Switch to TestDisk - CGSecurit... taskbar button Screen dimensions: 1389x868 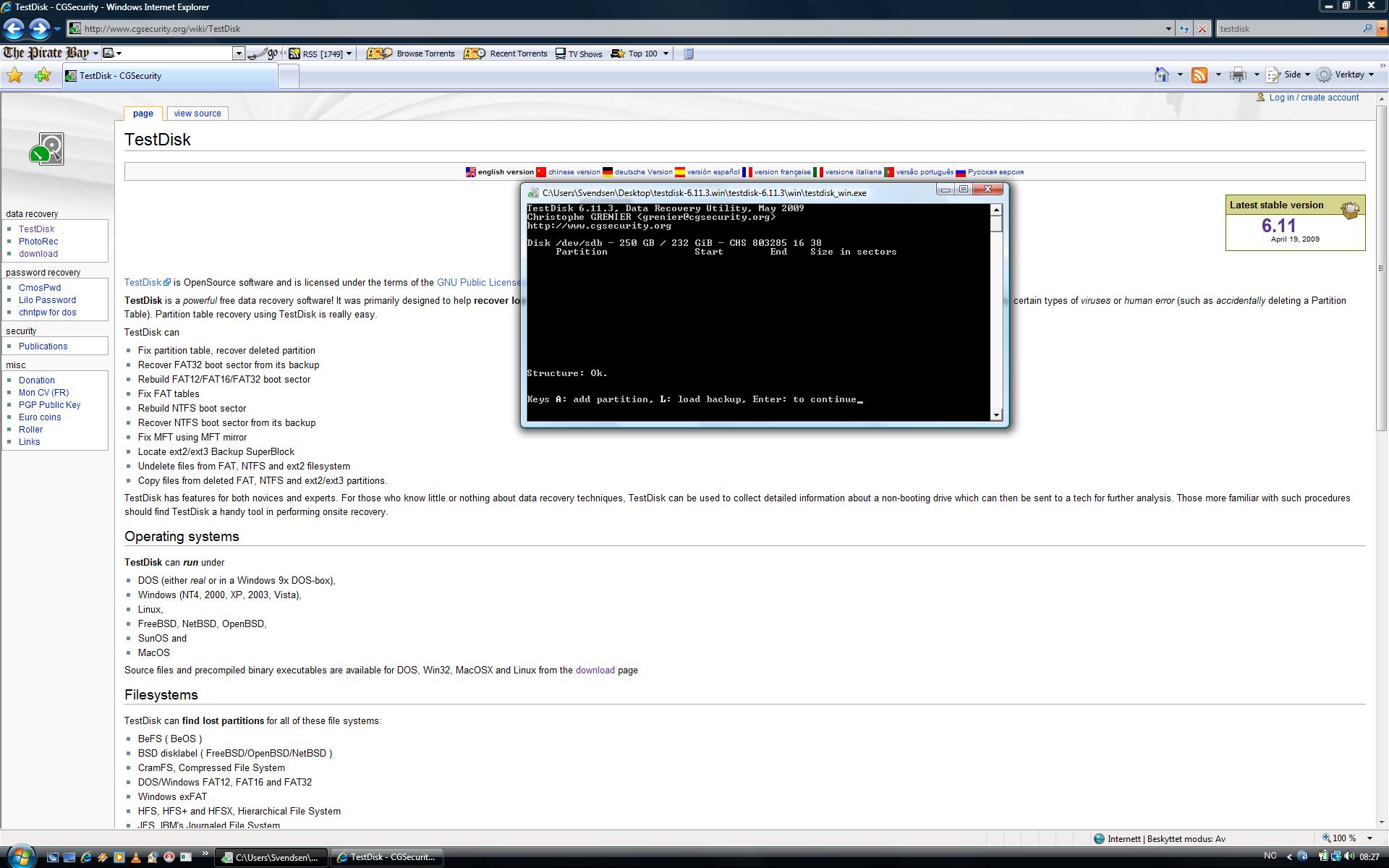point(387,857)
